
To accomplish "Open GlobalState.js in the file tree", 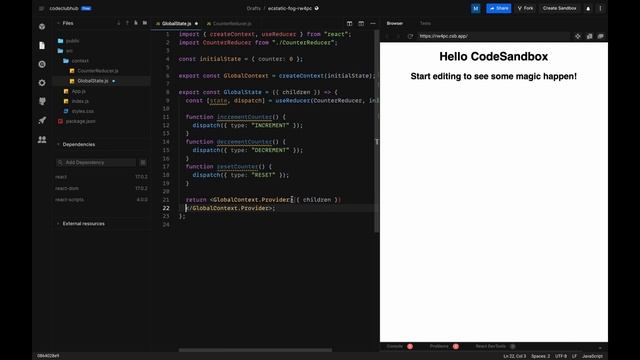I will [93, 81].
